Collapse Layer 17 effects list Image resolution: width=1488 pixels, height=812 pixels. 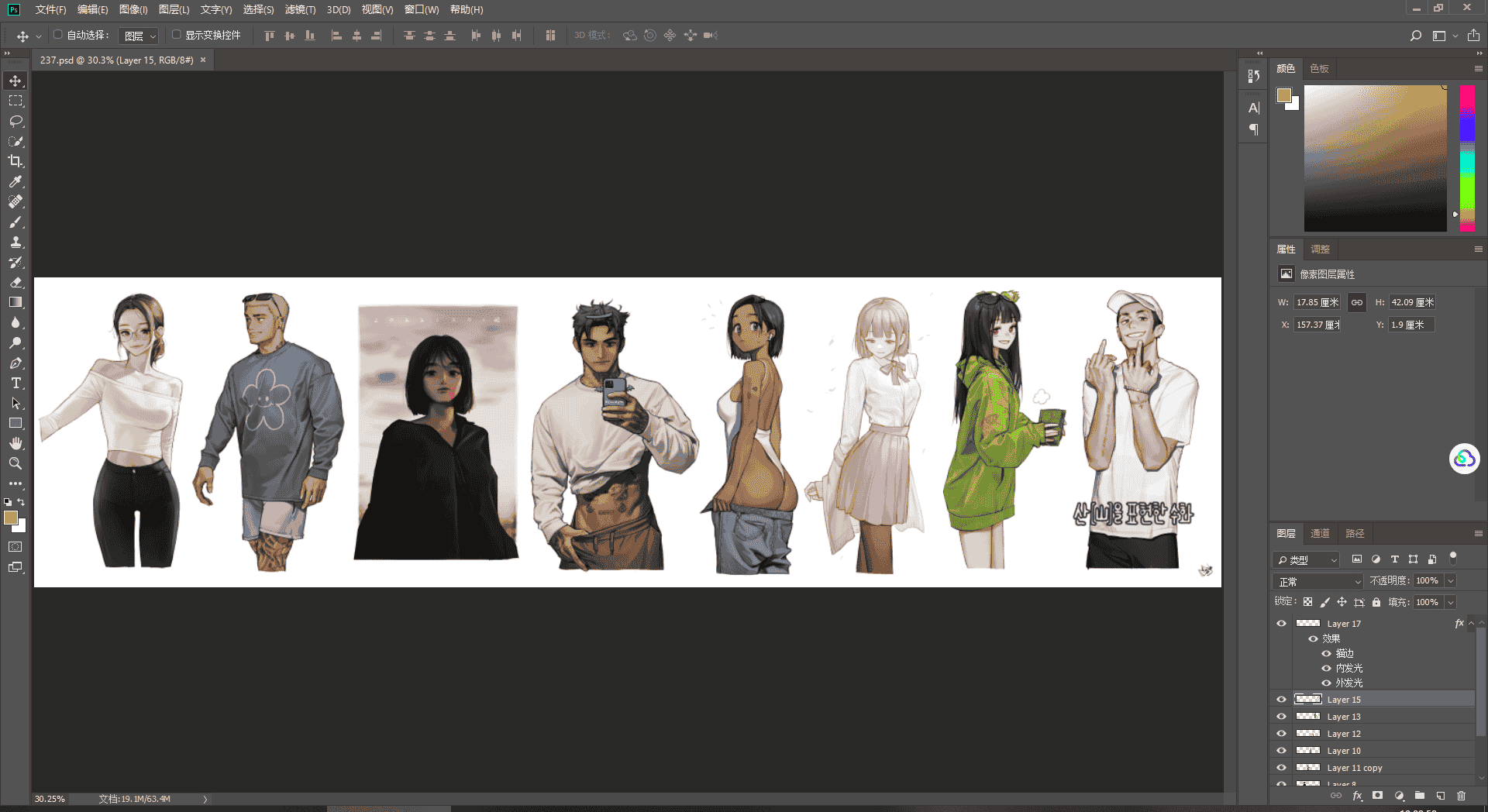(x=1472, y=623)
